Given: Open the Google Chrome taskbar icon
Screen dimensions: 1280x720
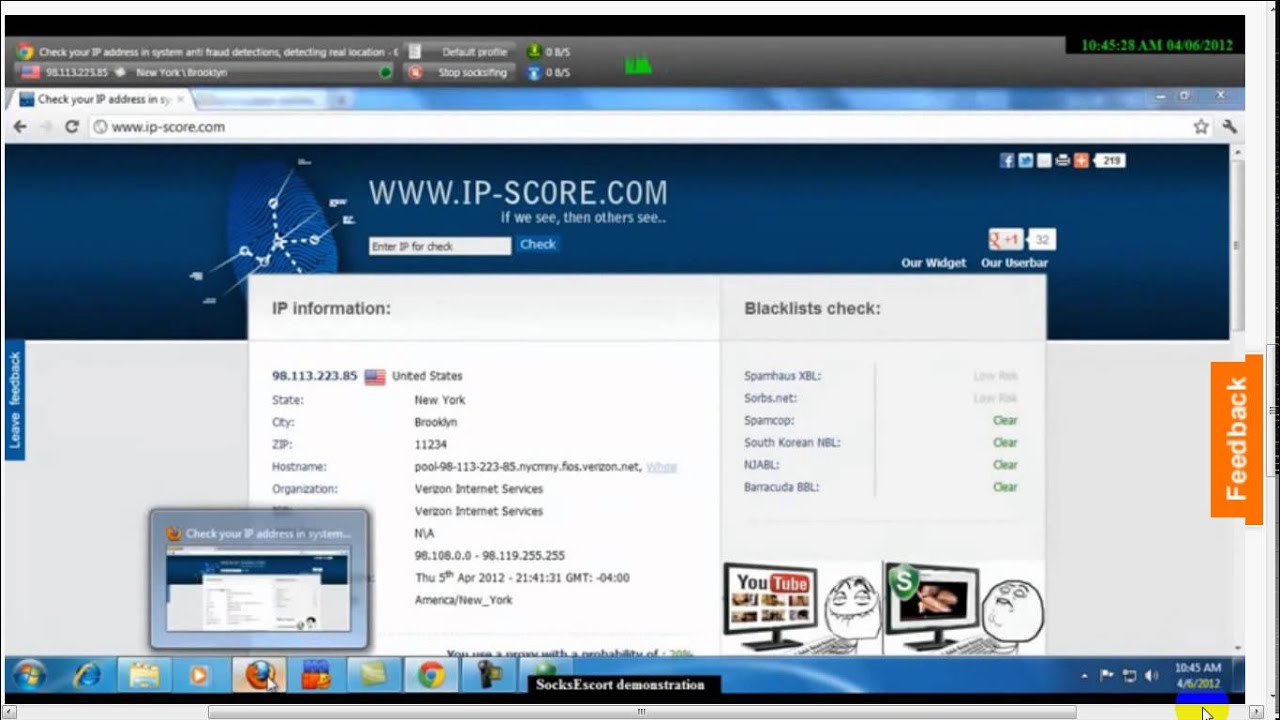Looking at the screenshot, I should (431, 676).
